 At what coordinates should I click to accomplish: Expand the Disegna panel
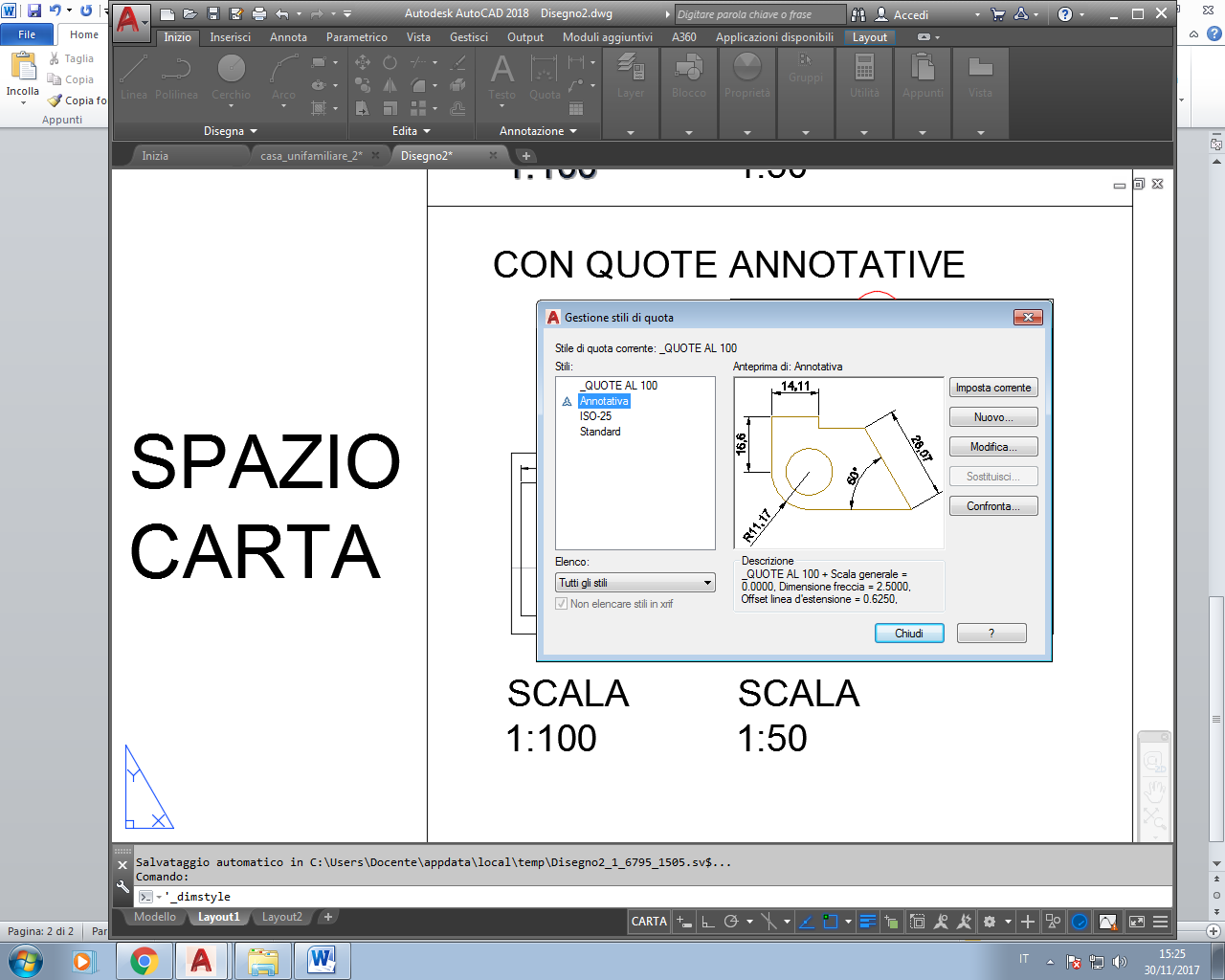[x=231, y=131]
